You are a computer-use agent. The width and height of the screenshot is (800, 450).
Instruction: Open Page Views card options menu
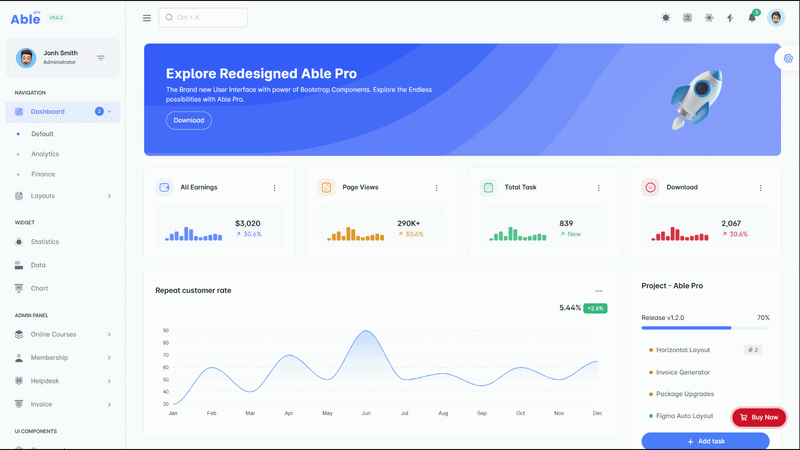pos(437,188)
